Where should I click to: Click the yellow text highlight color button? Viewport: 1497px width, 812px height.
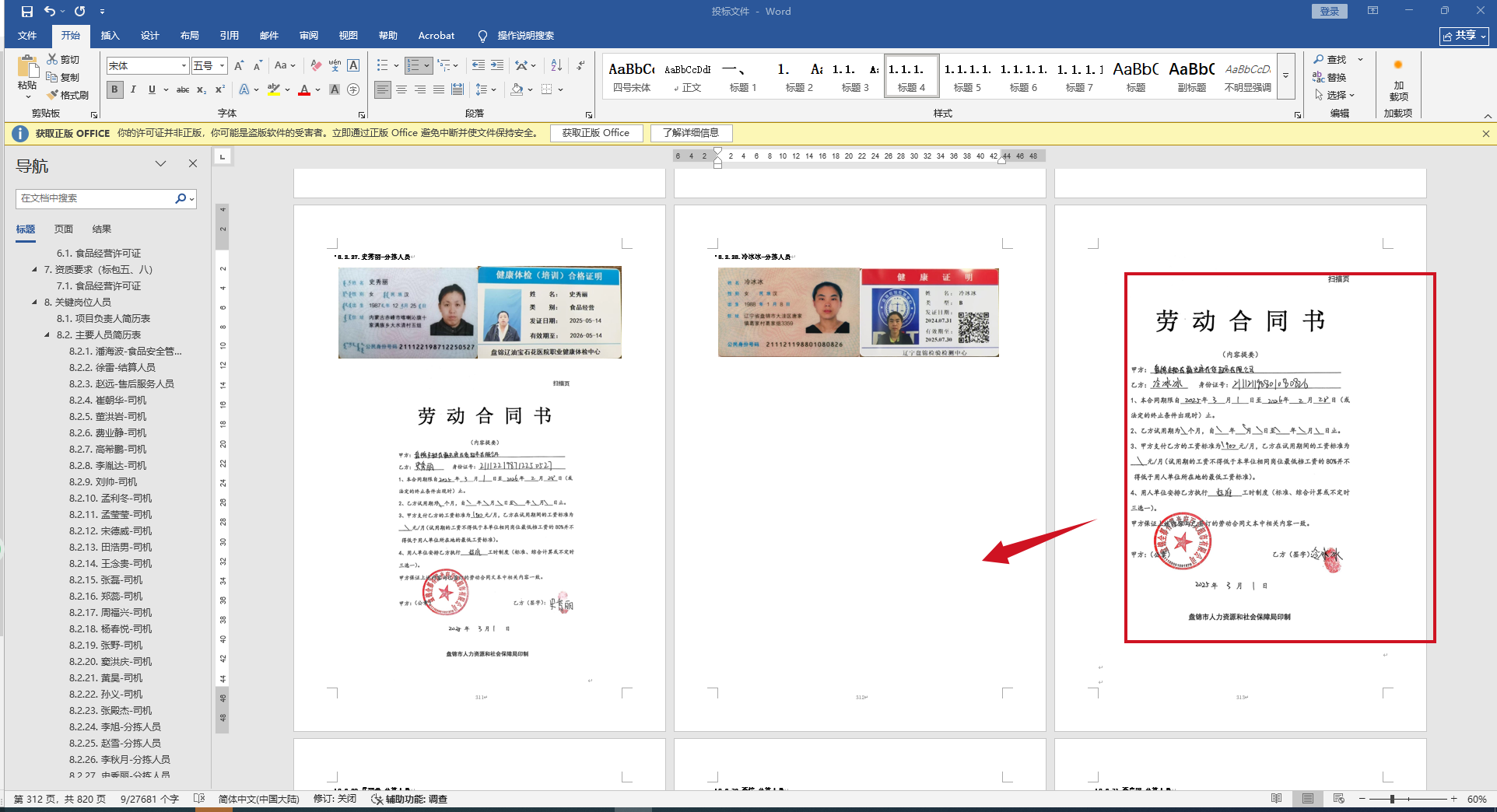tap(273, 89)
